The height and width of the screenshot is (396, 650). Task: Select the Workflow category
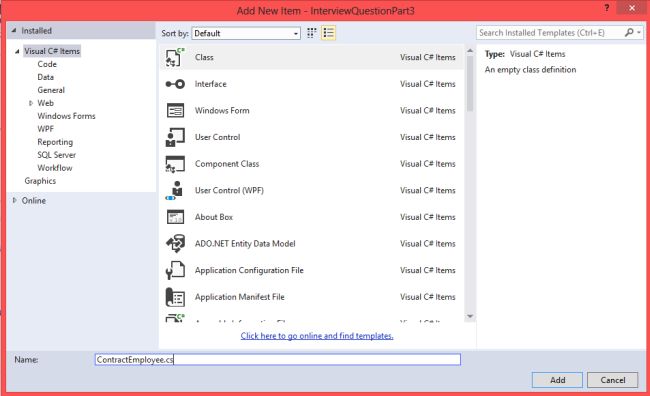pos(55,168)
